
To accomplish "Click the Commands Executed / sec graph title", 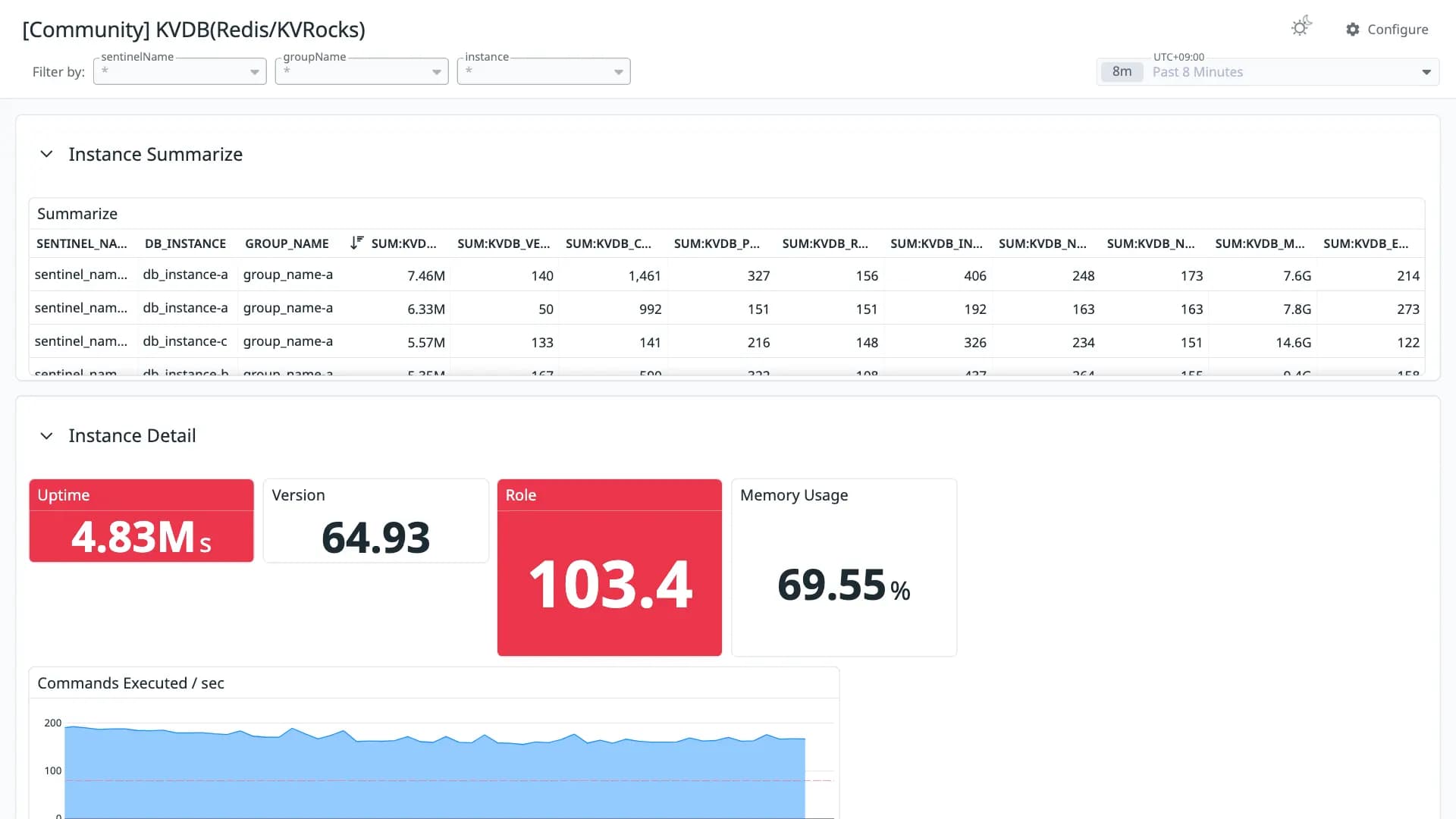I will tap(130, 683).
